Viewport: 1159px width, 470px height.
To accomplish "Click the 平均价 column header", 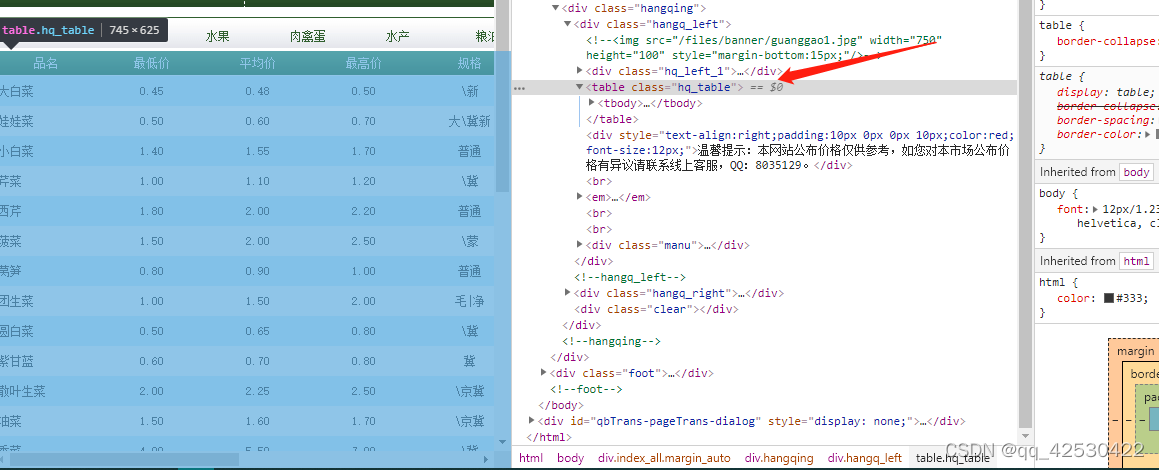I will (x=257, y=64).
